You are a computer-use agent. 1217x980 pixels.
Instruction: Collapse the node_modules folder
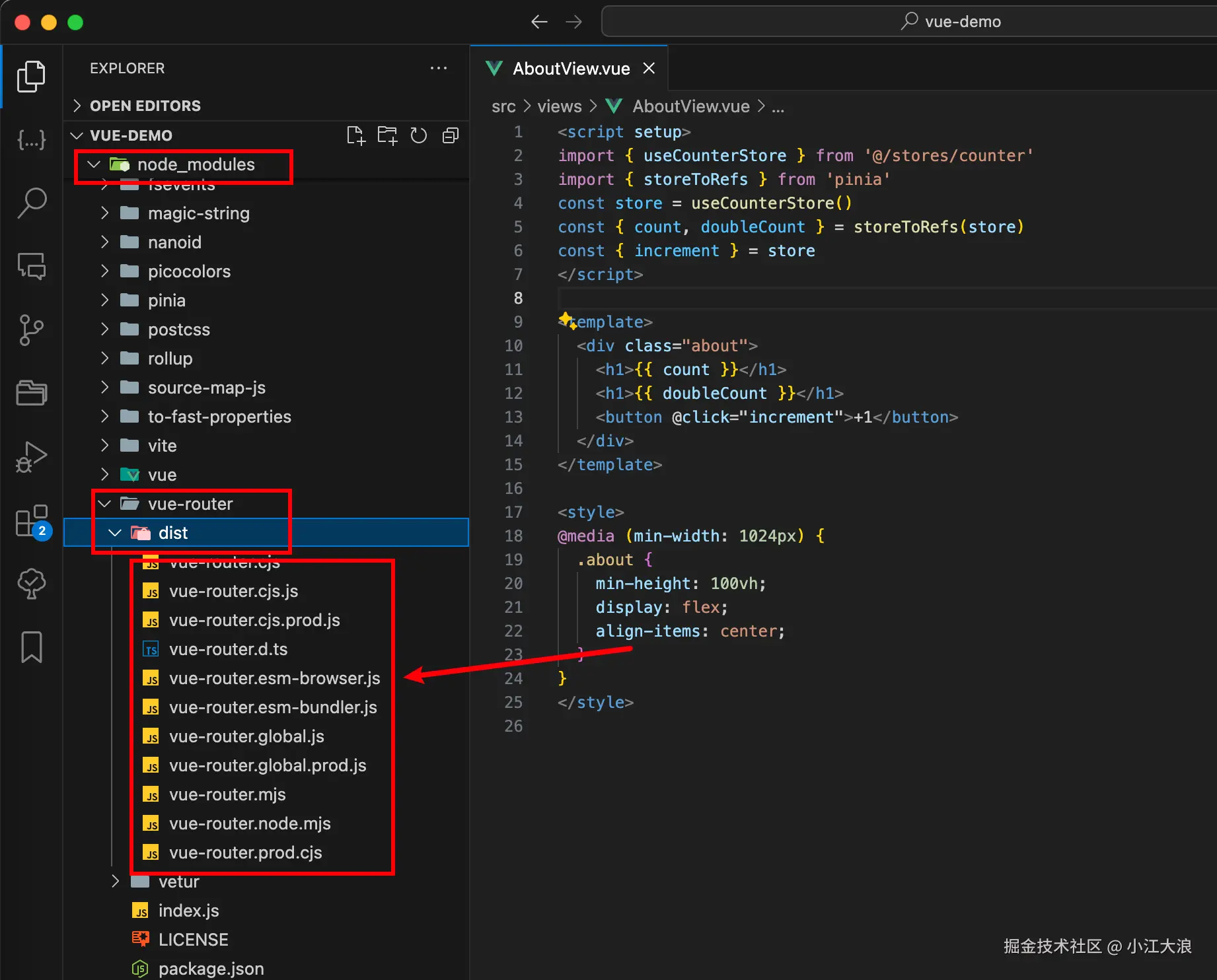[94, 164]
